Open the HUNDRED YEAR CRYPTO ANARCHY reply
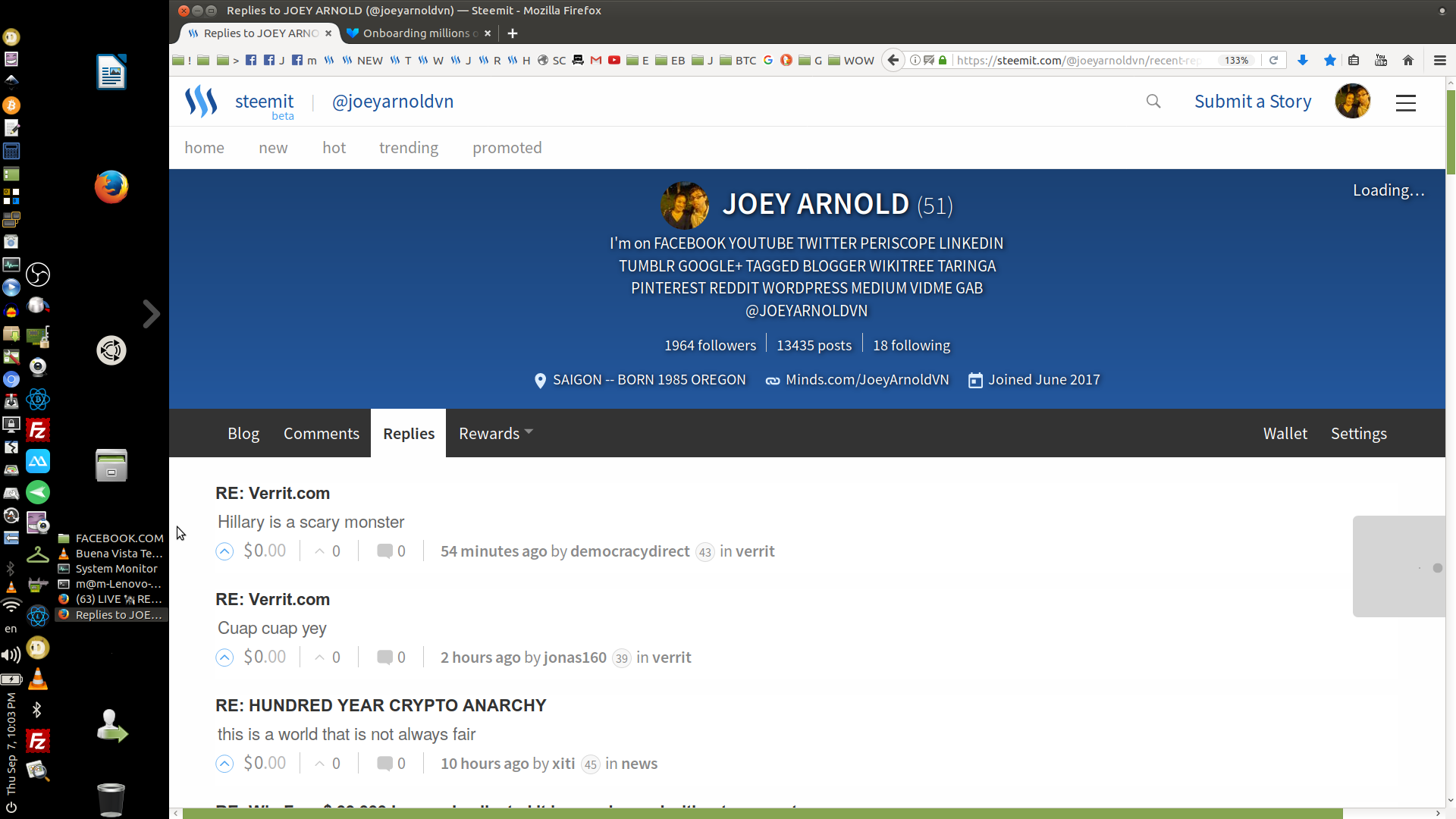This screenshot has height=819, width=1456. pyautogui.click(x=381, y=706)
